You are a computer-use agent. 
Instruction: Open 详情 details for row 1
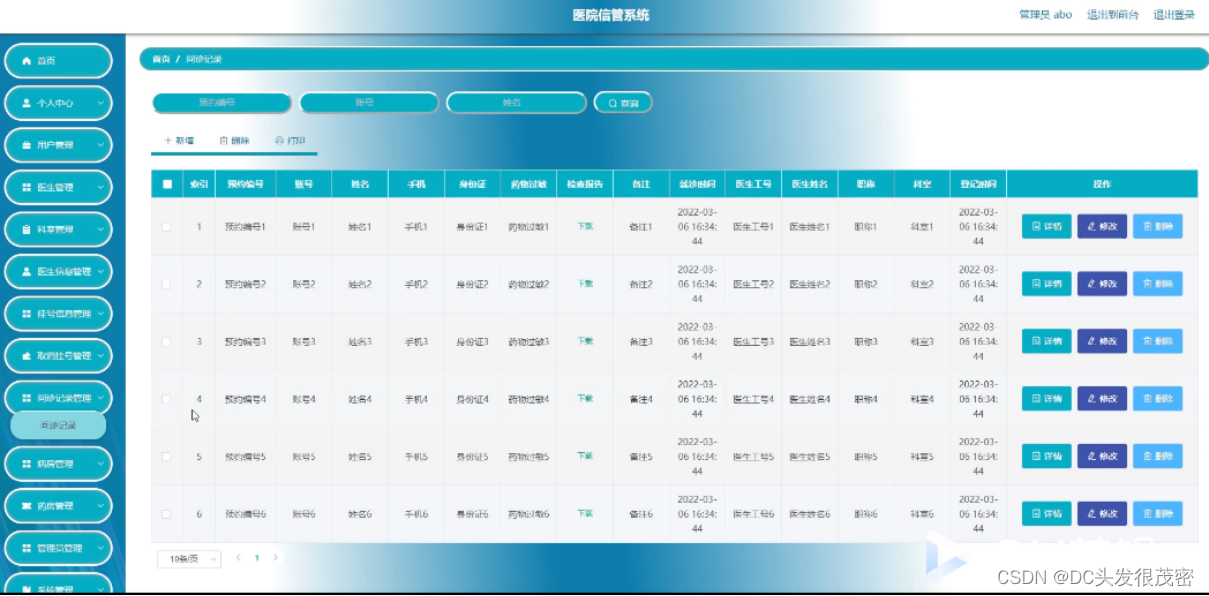(1046, 227)
